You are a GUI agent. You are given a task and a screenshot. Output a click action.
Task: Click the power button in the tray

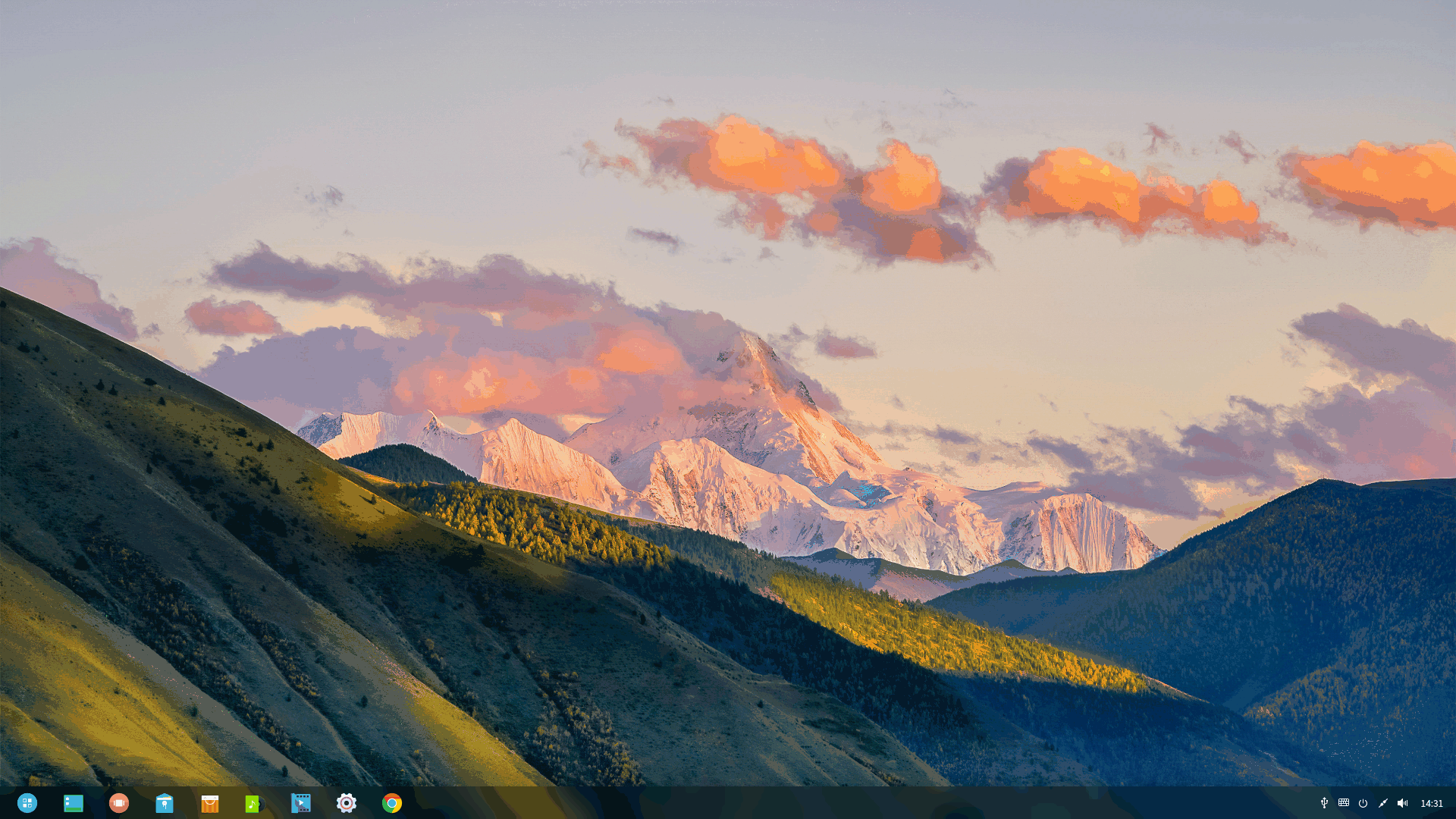point(1363,803)
